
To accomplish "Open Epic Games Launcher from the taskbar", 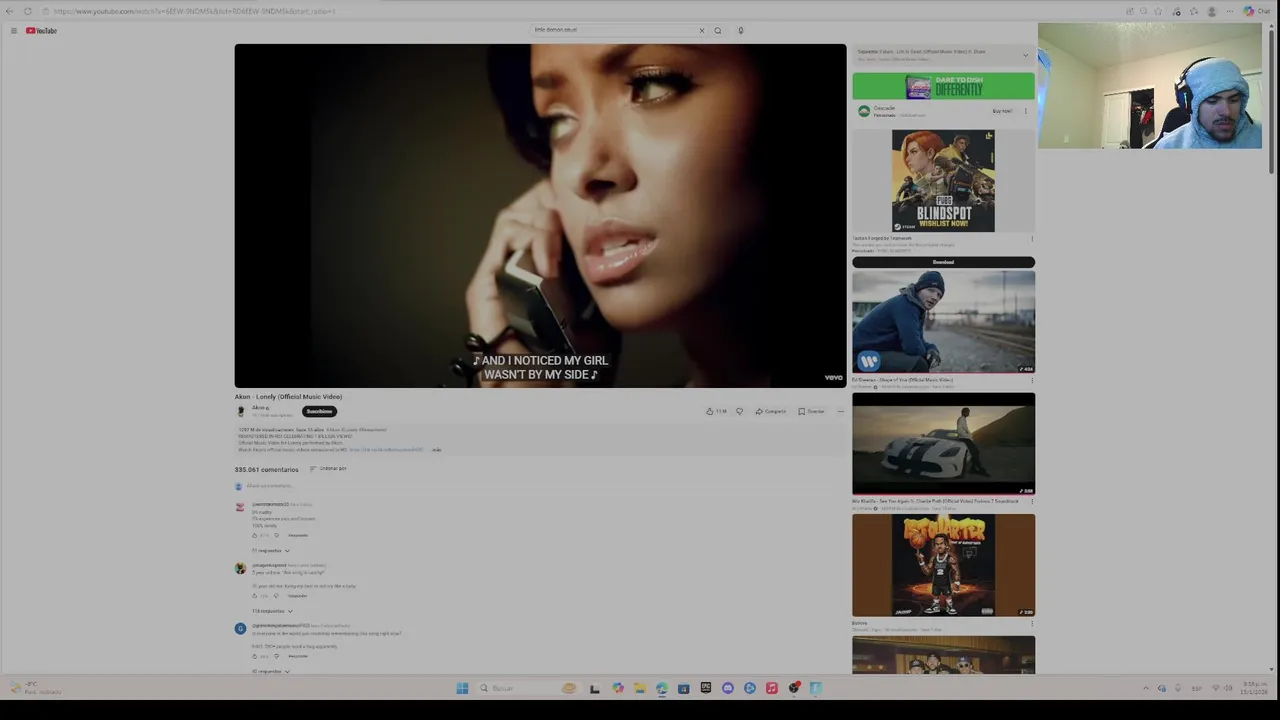I will pos(706,688).
